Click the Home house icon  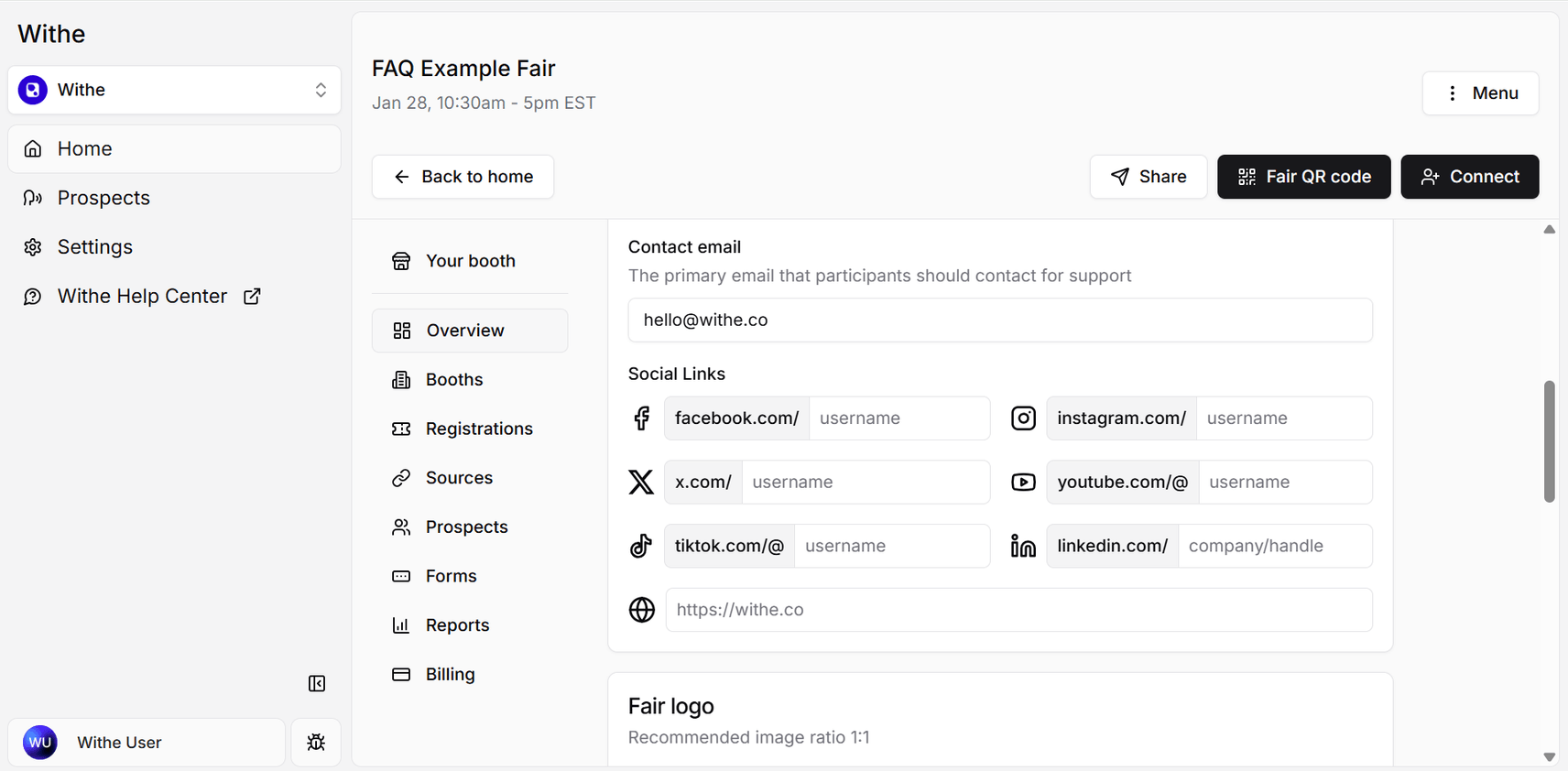pyautogui.click(x=33, y=148)
